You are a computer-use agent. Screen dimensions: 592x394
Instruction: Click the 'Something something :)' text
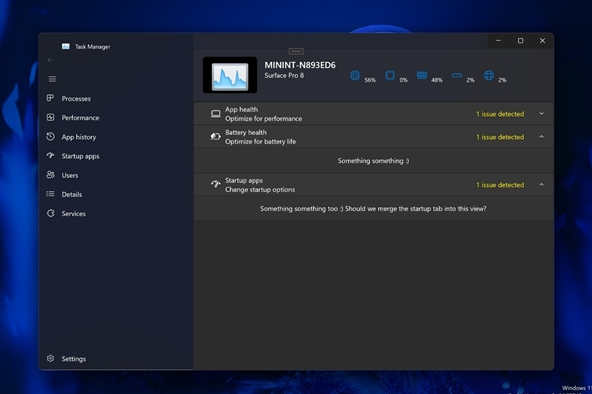click(373, 161)
